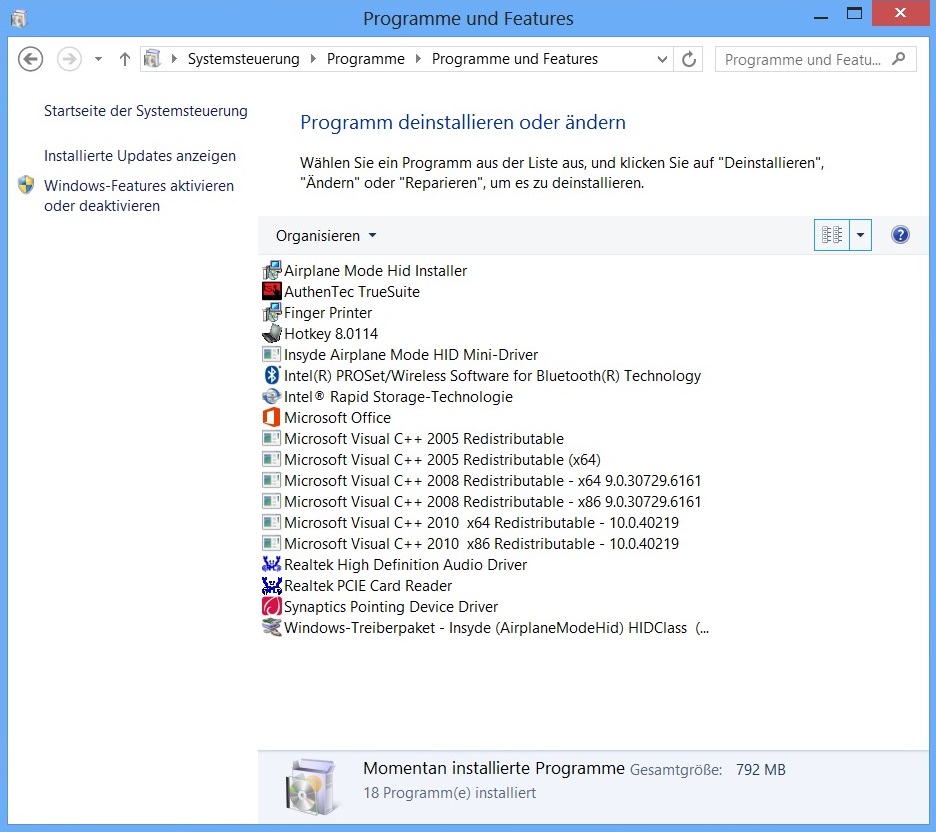The height and width of the screenshot is (832, 936).
Task: Click the Airplane Mode Hid Installer icon
Action: pyautogui.click(x=272, y=270)
